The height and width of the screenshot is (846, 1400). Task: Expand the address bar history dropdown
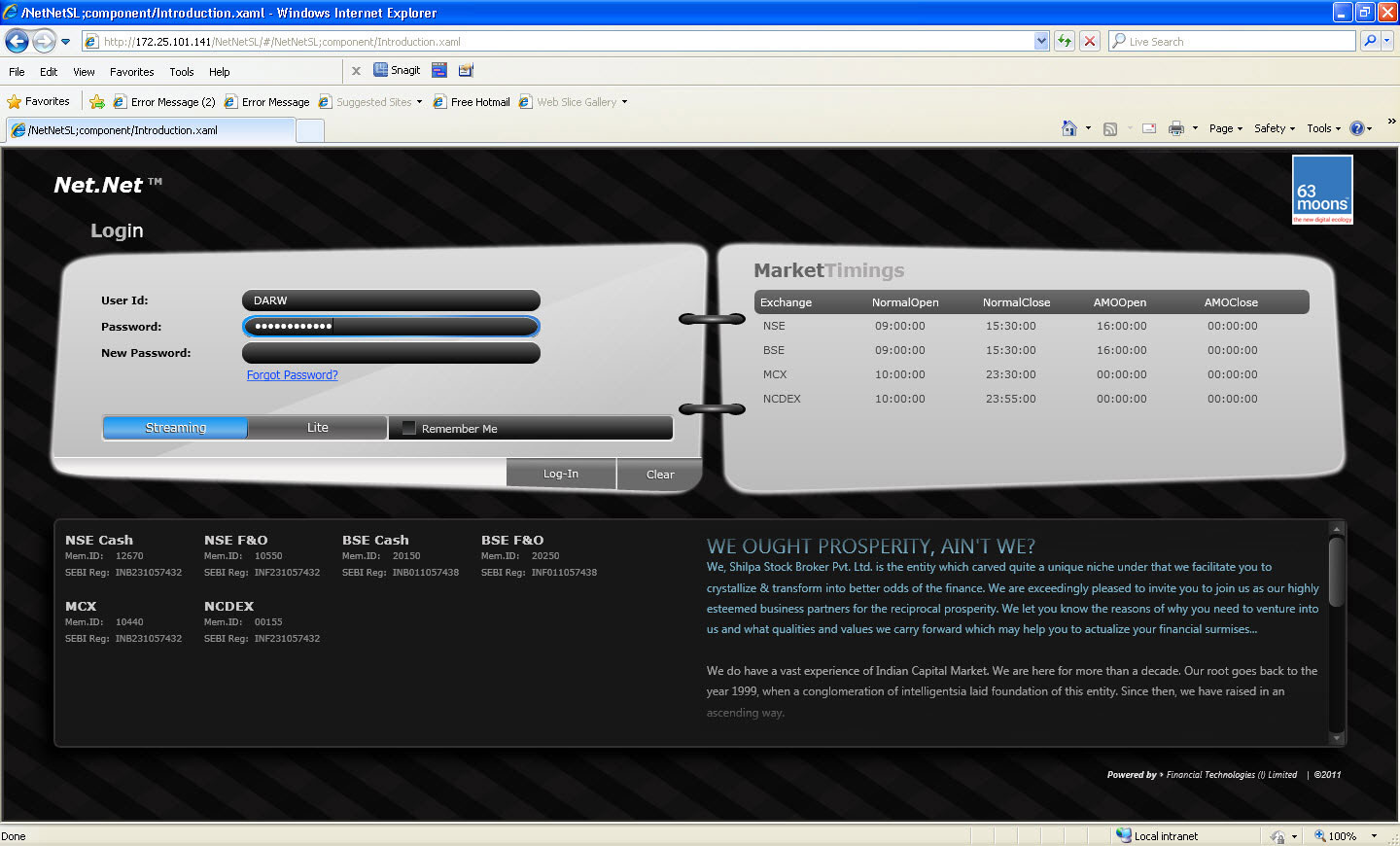click(x=1041, y=41)
